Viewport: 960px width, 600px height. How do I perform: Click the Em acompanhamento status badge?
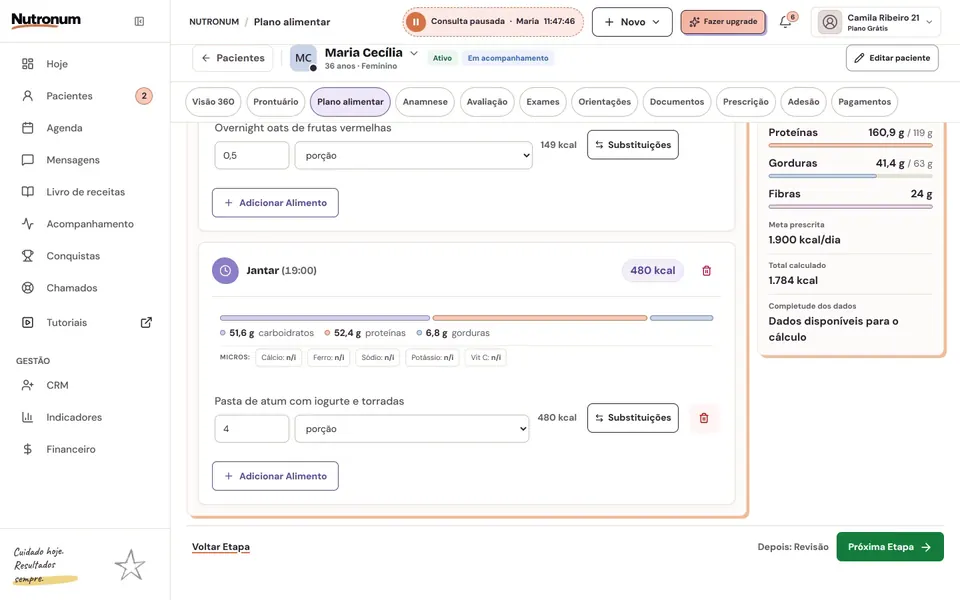508,58
